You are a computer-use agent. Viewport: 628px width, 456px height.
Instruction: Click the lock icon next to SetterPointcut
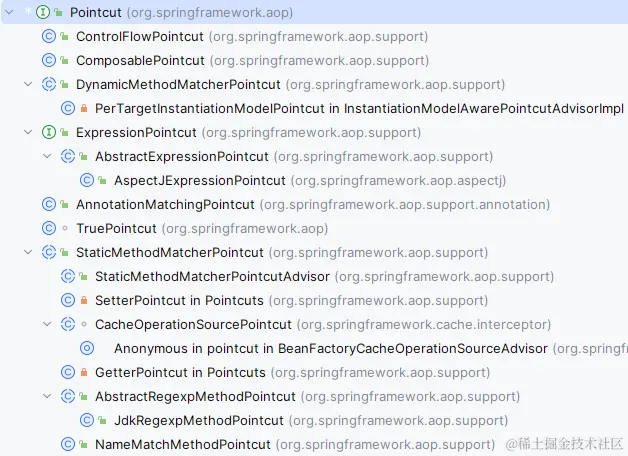tap(84, 300)
